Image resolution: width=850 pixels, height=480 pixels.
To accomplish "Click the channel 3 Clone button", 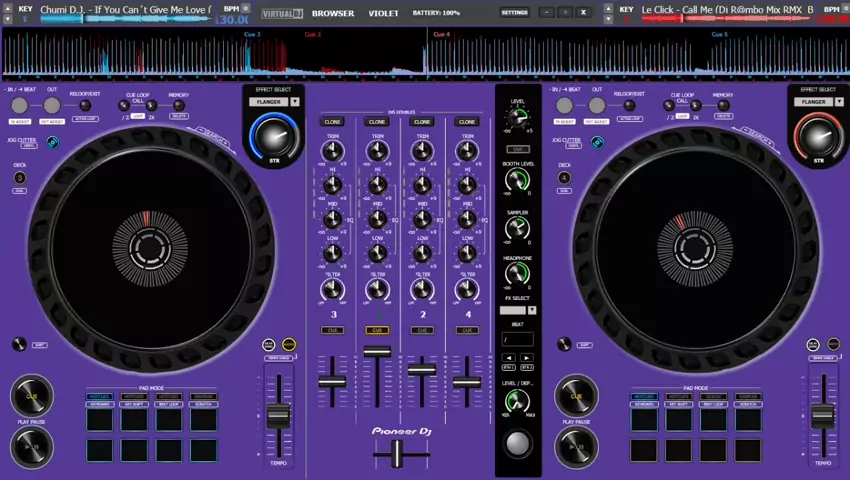I will (x=332, y=122).
